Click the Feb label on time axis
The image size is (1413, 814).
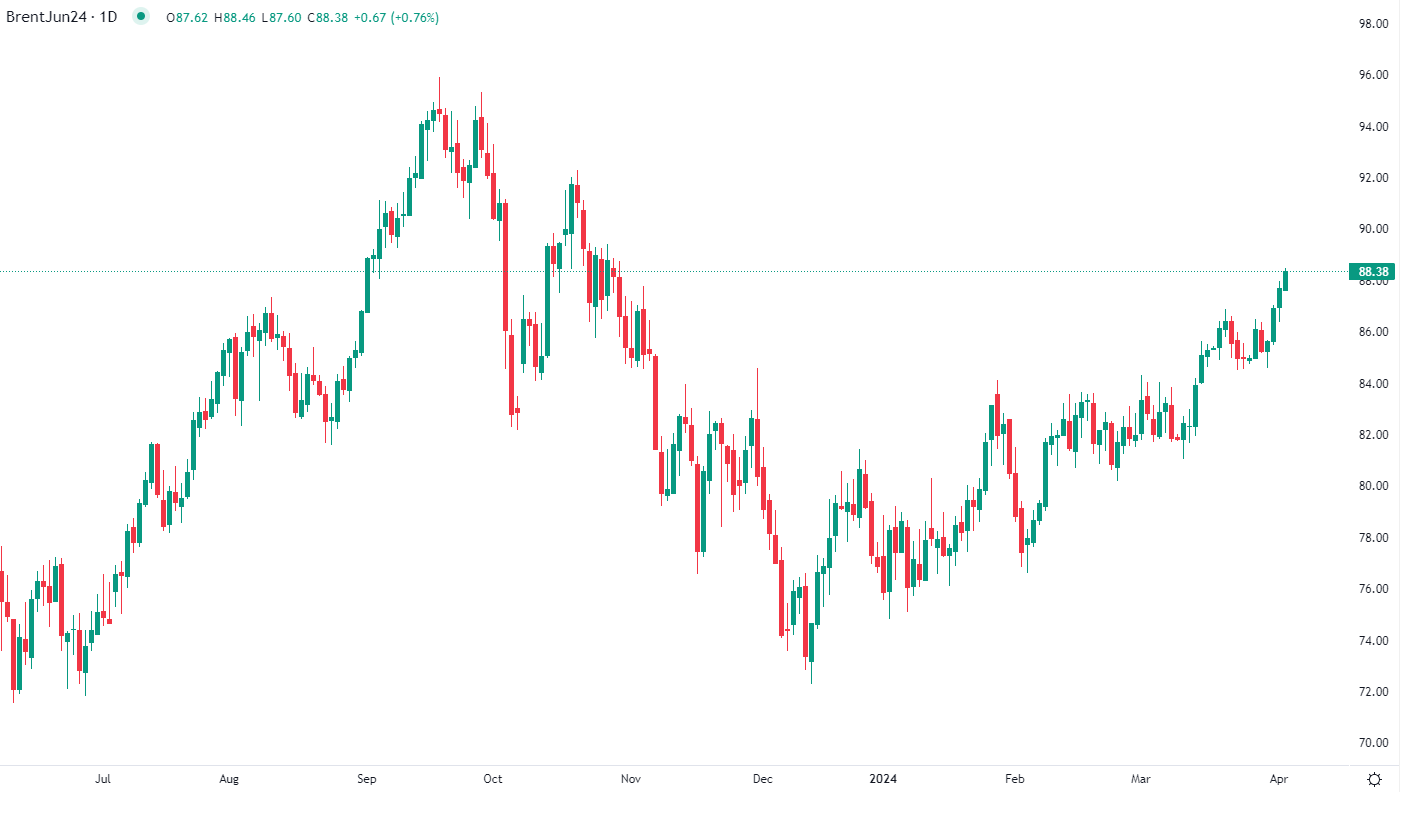1014,779
